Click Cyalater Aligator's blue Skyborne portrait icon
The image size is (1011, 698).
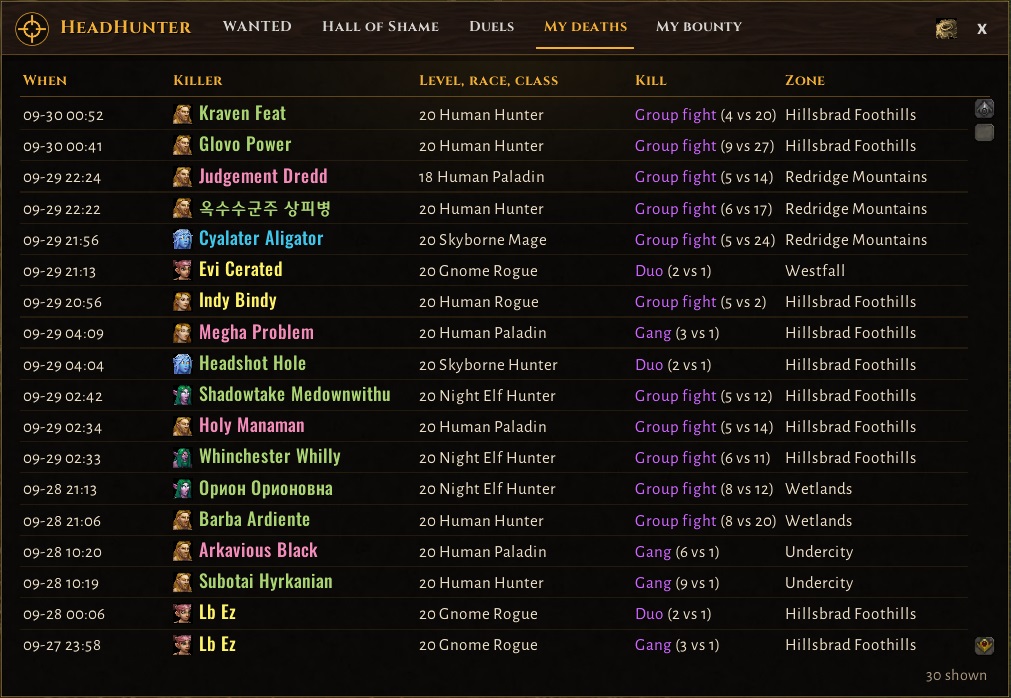[182, 239]
